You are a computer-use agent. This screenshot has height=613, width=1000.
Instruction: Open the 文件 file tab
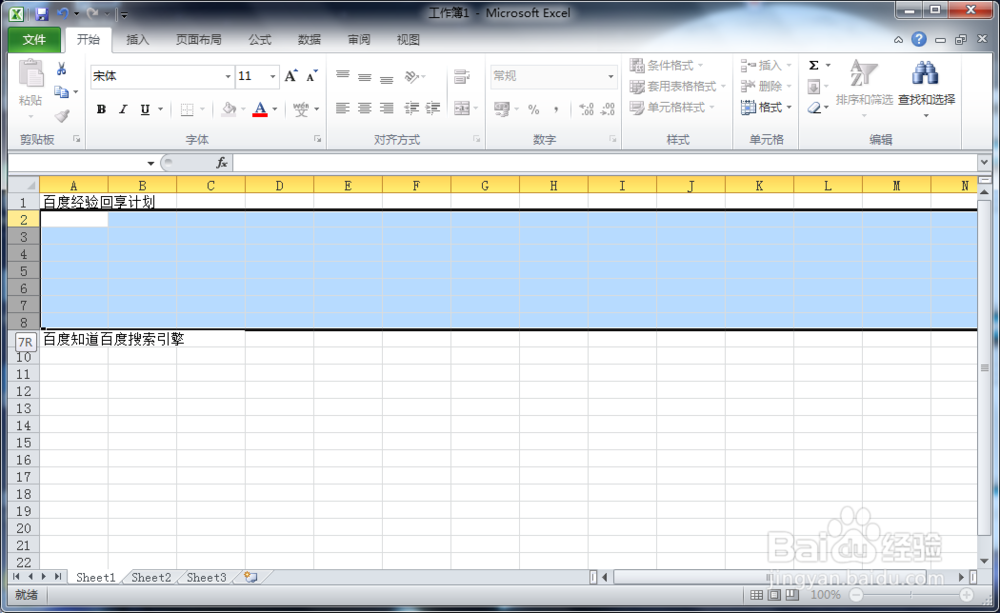pyautogui.click(x=34, y=40)
